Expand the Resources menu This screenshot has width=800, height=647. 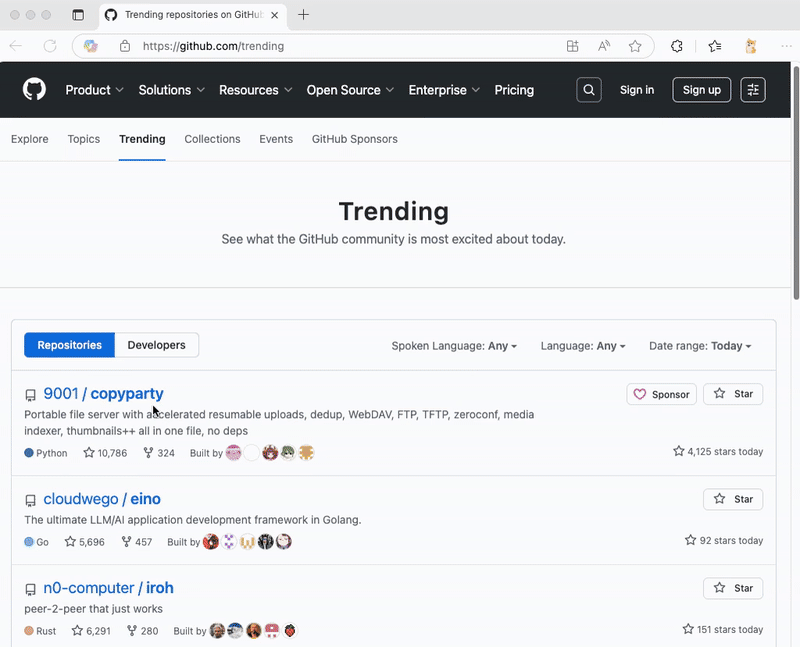click(256, 90)
